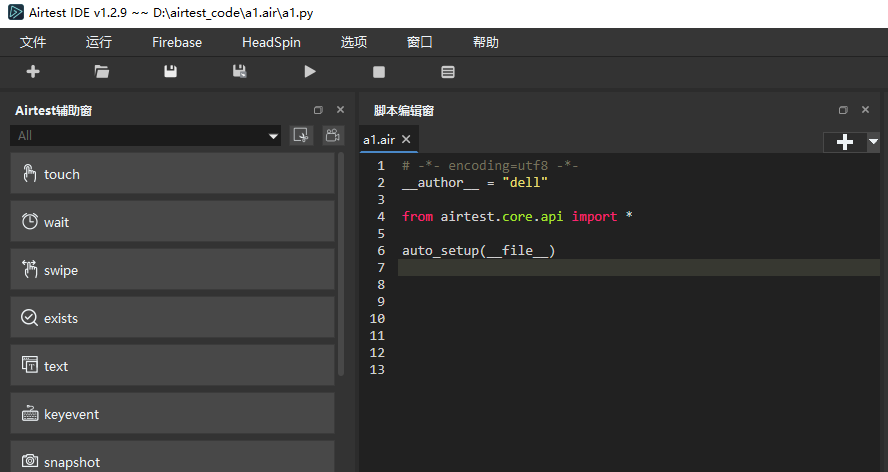Run the script with the play button

[310, 72]
